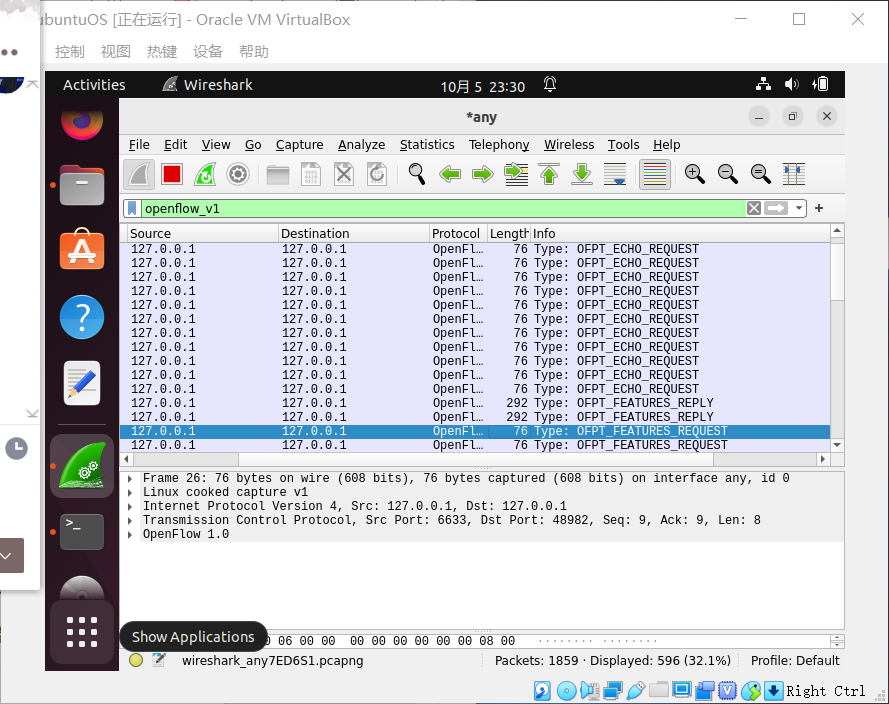Viewport: 889px width, 704px height.
Task: Expand the Frame 26 details
Action: coord(130,478)
